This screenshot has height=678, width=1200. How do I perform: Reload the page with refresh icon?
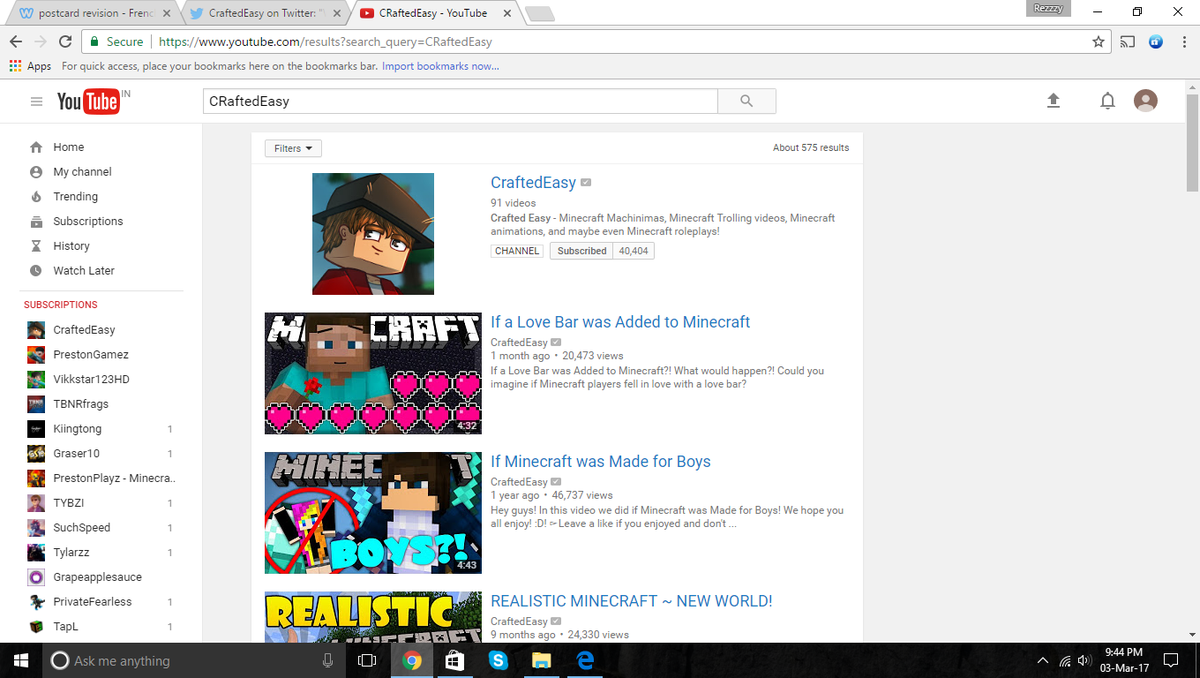coord(65,42)
